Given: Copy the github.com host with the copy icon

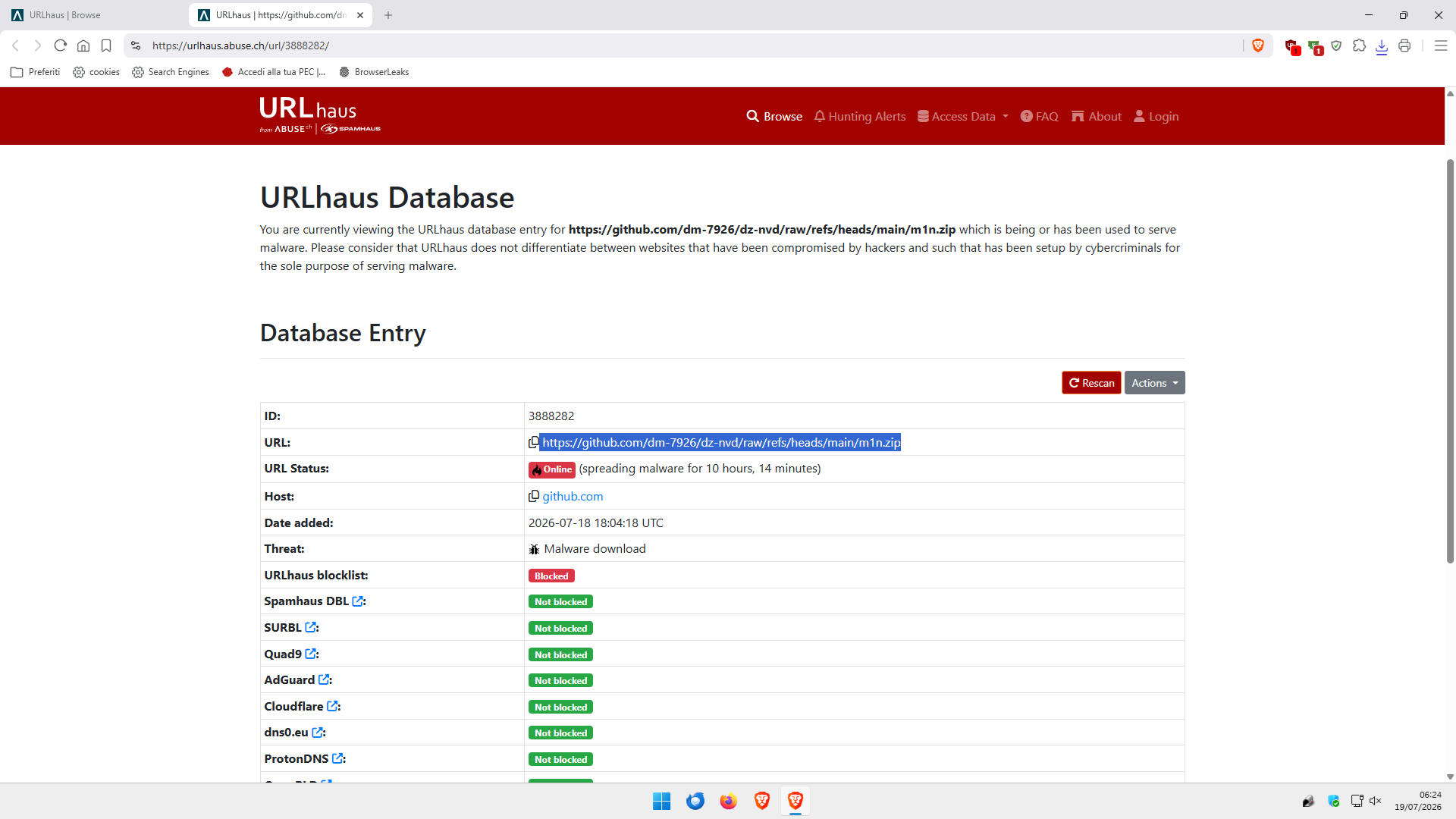Looking at the screenshot, I should click(534, 496).
